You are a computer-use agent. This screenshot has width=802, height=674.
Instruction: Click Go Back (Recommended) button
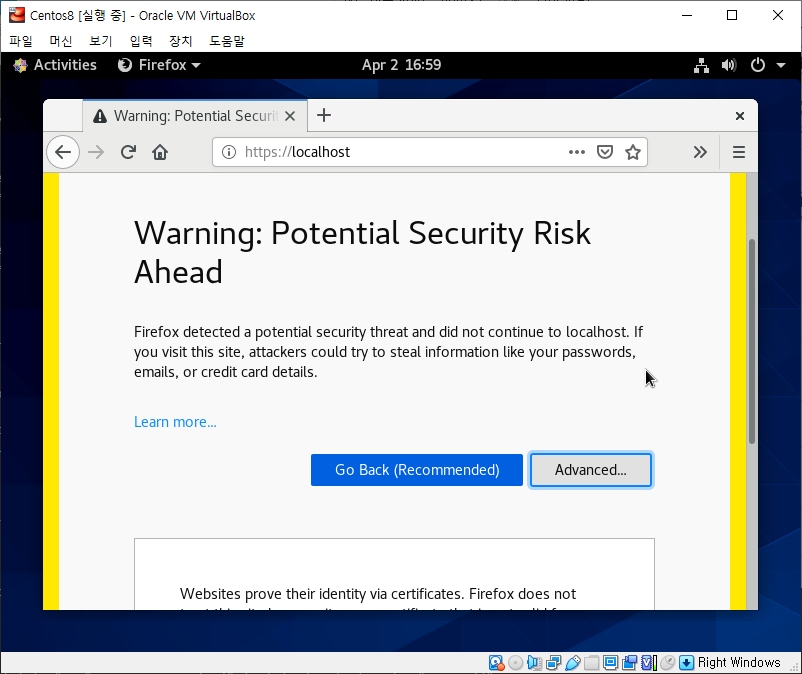point(417,470)
